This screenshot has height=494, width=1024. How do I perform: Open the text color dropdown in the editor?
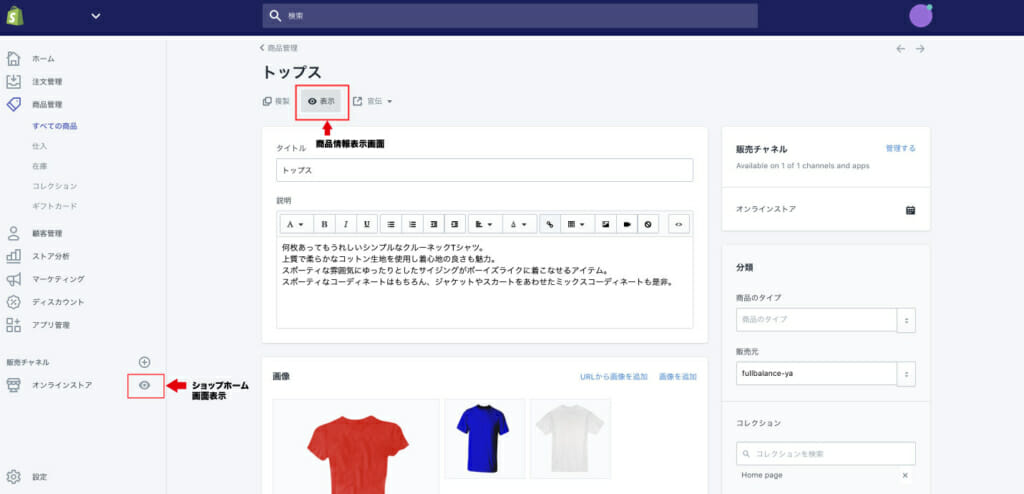point(519,224)
